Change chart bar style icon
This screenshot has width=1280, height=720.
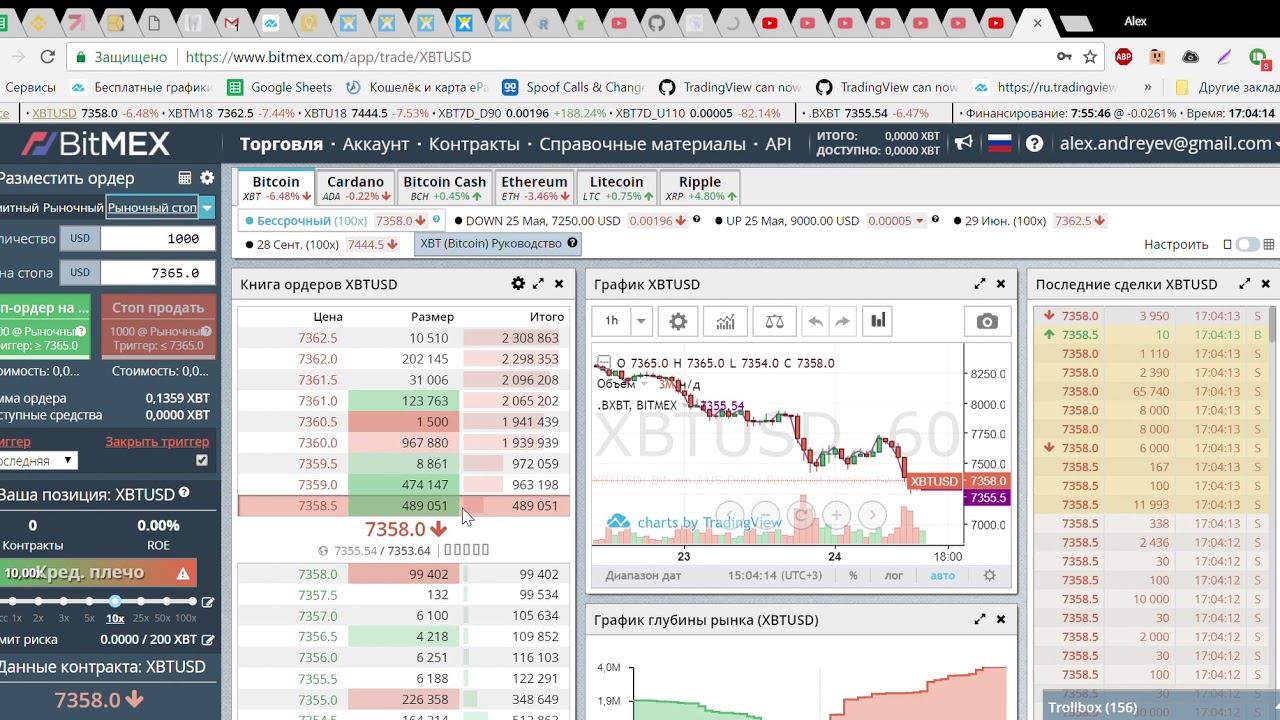tap(878, 321)
